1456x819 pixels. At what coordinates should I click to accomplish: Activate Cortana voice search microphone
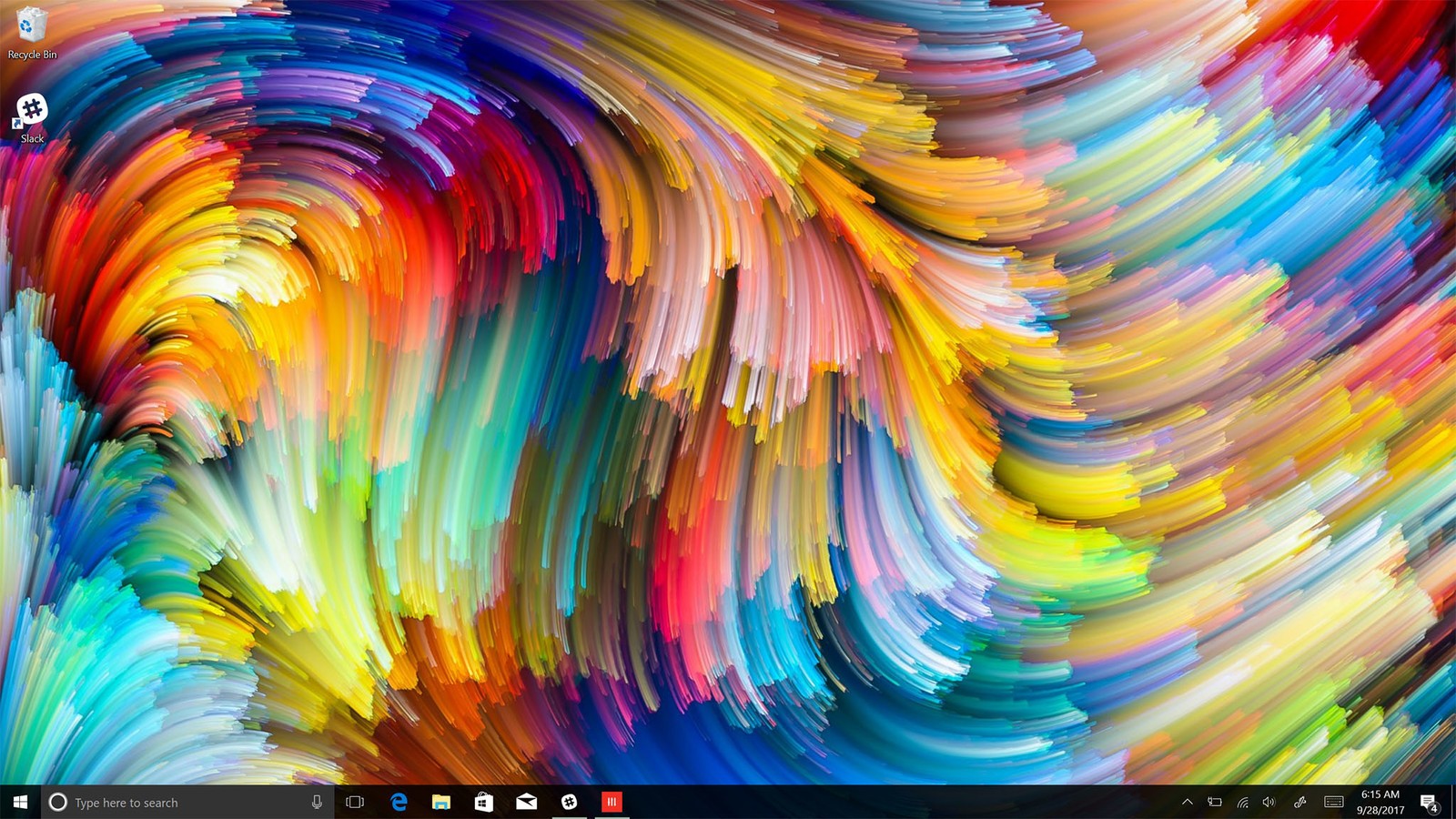click(x=316, y=802)
